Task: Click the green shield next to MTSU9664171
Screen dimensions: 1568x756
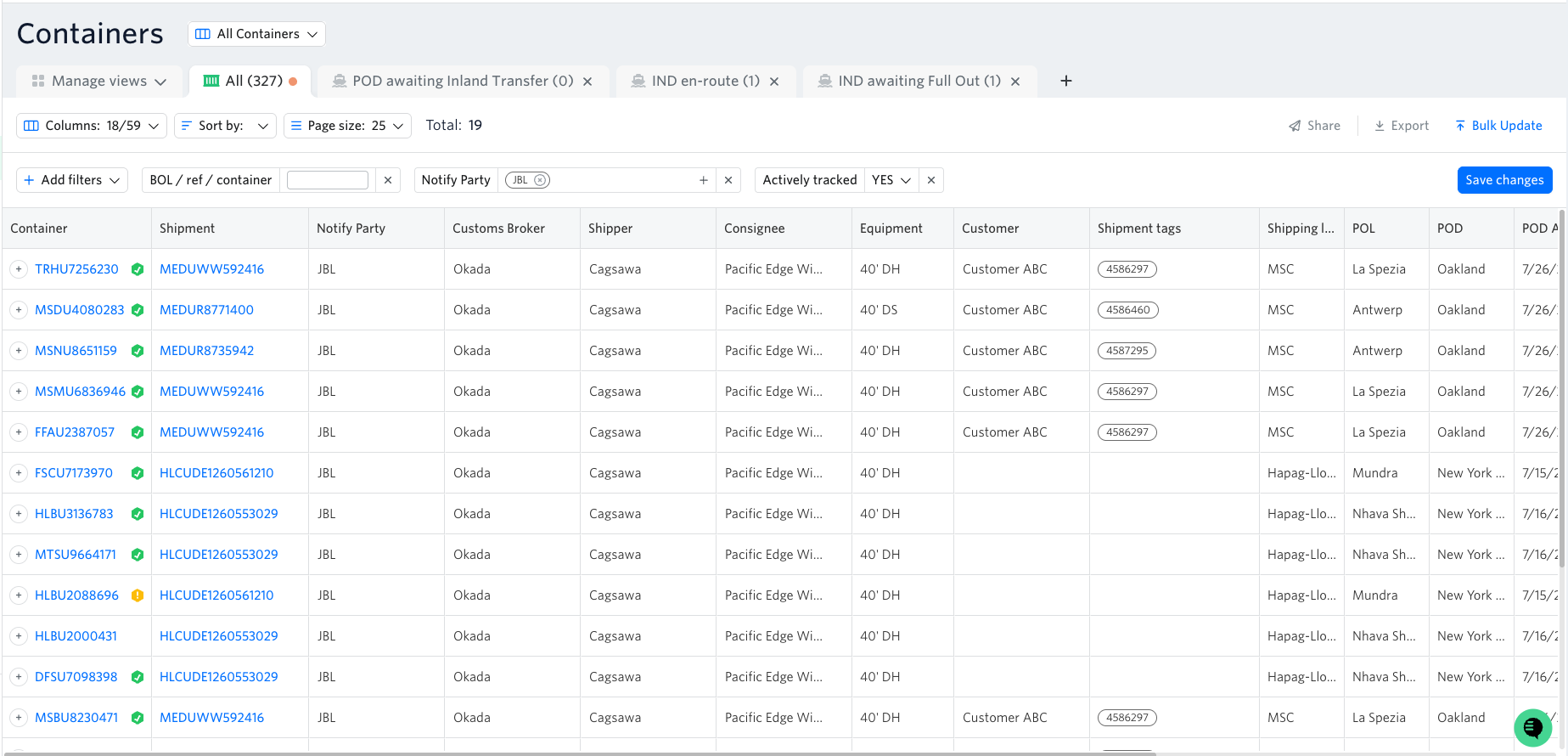Action: [x=138, y=555]
